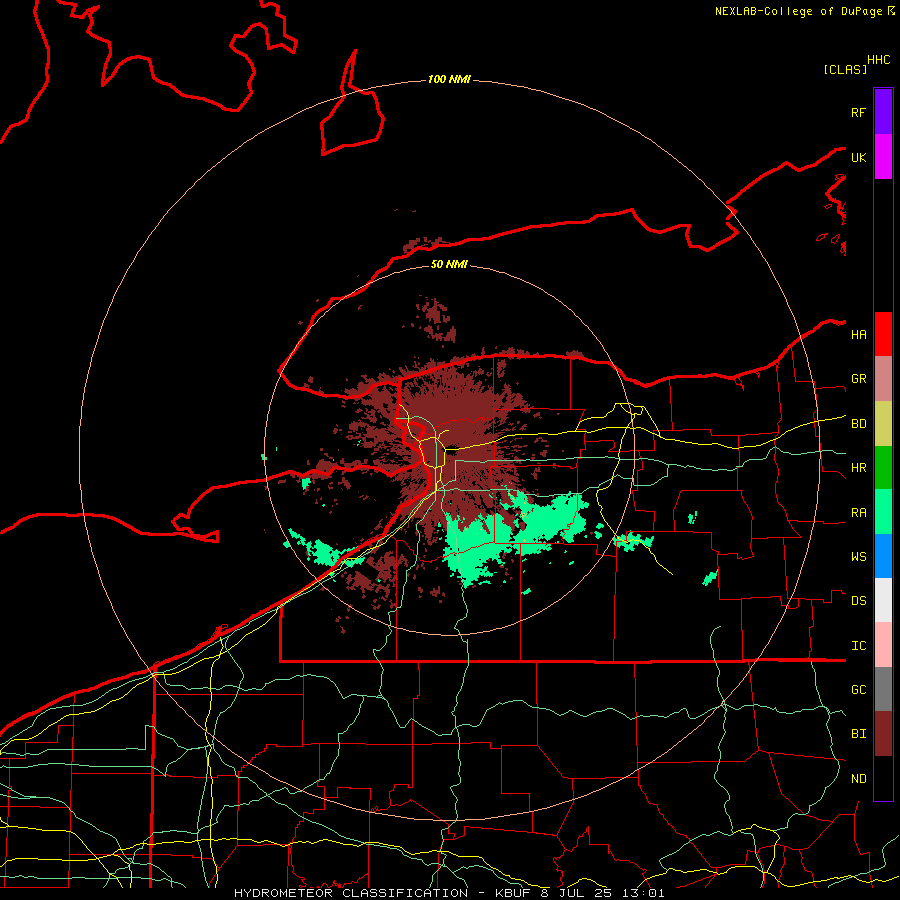The width and height of the screenshot is (900, 900).
Task: Click the ND legend label
Action: click(x=859, y=779)
